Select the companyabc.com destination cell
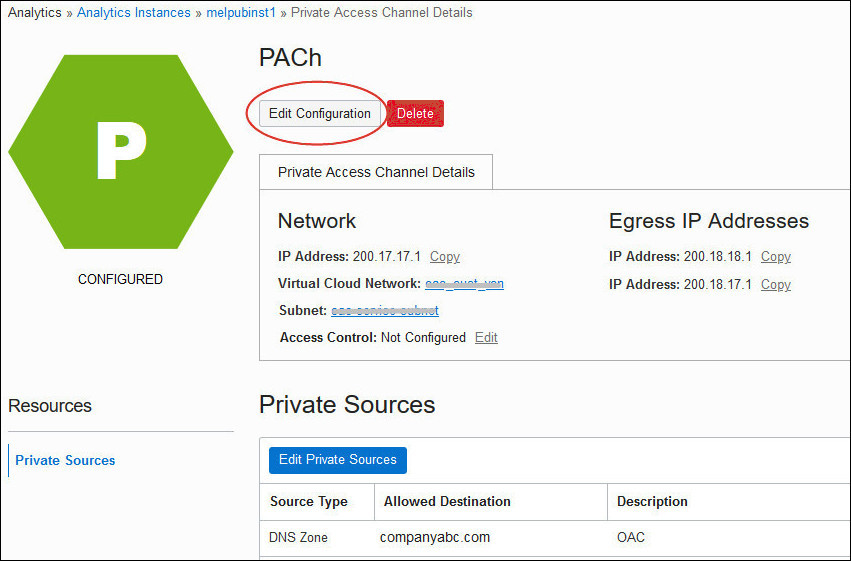The image size is (851, 561). pyautogui.click(x=435, y=538)
